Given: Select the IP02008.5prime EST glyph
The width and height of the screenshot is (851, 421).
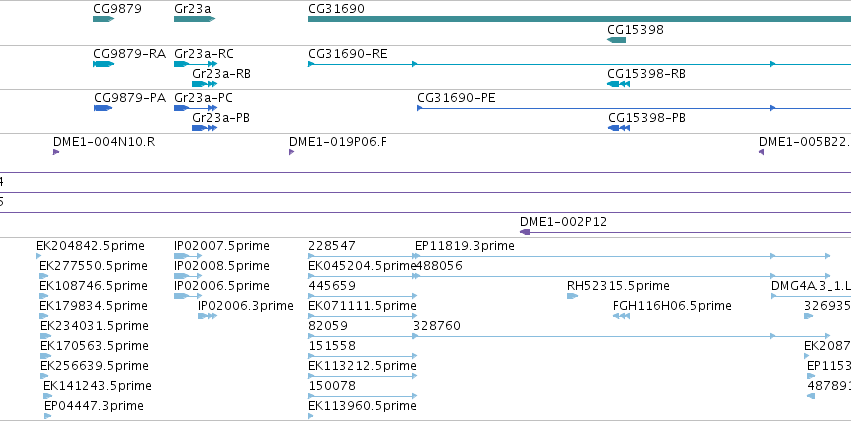Looking at the screenshot, I should coord(188,276).
